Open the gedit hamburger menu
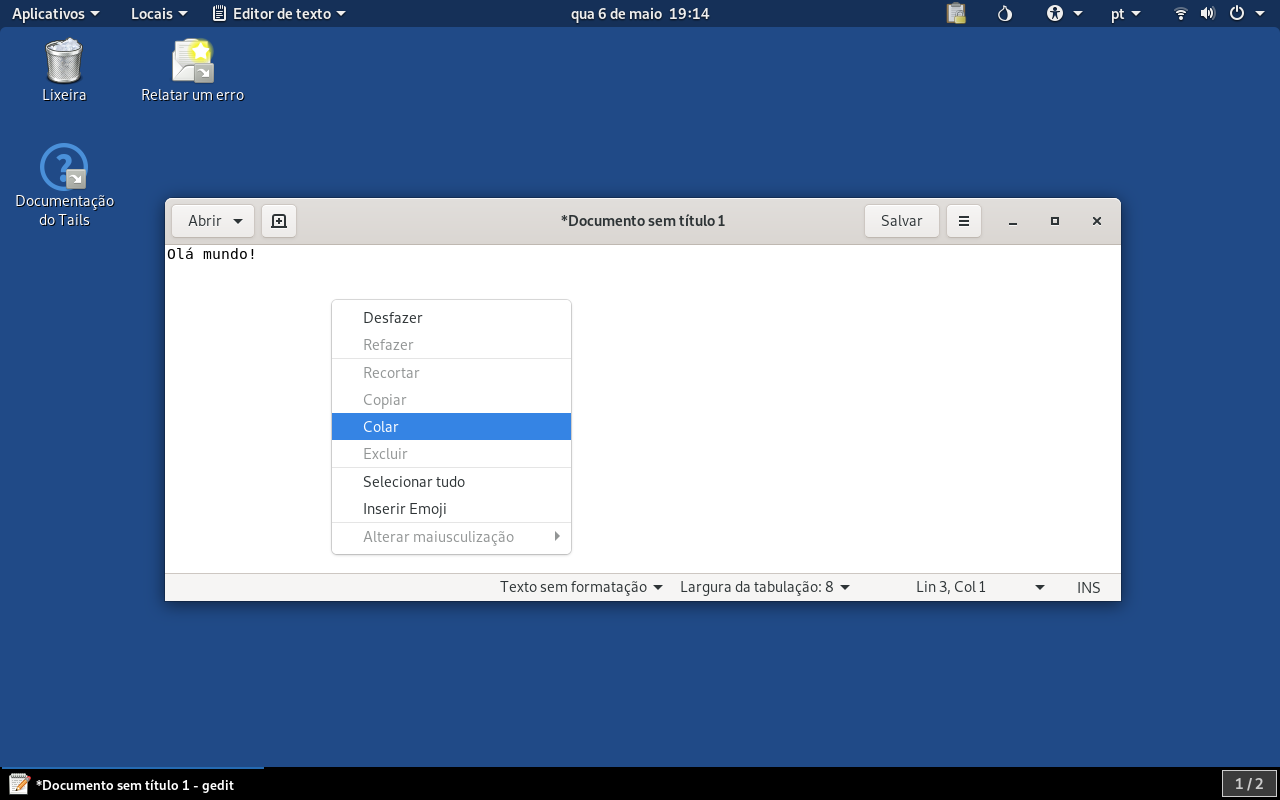Image resolution: width=1280 pixels, height=800 pixels. coord(964,221)
